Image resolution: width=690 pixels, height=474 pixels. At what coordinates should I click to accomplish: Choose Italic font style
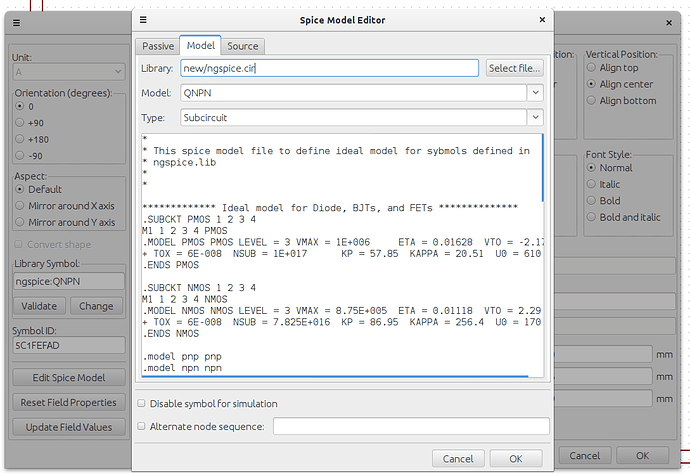[591, 184]
